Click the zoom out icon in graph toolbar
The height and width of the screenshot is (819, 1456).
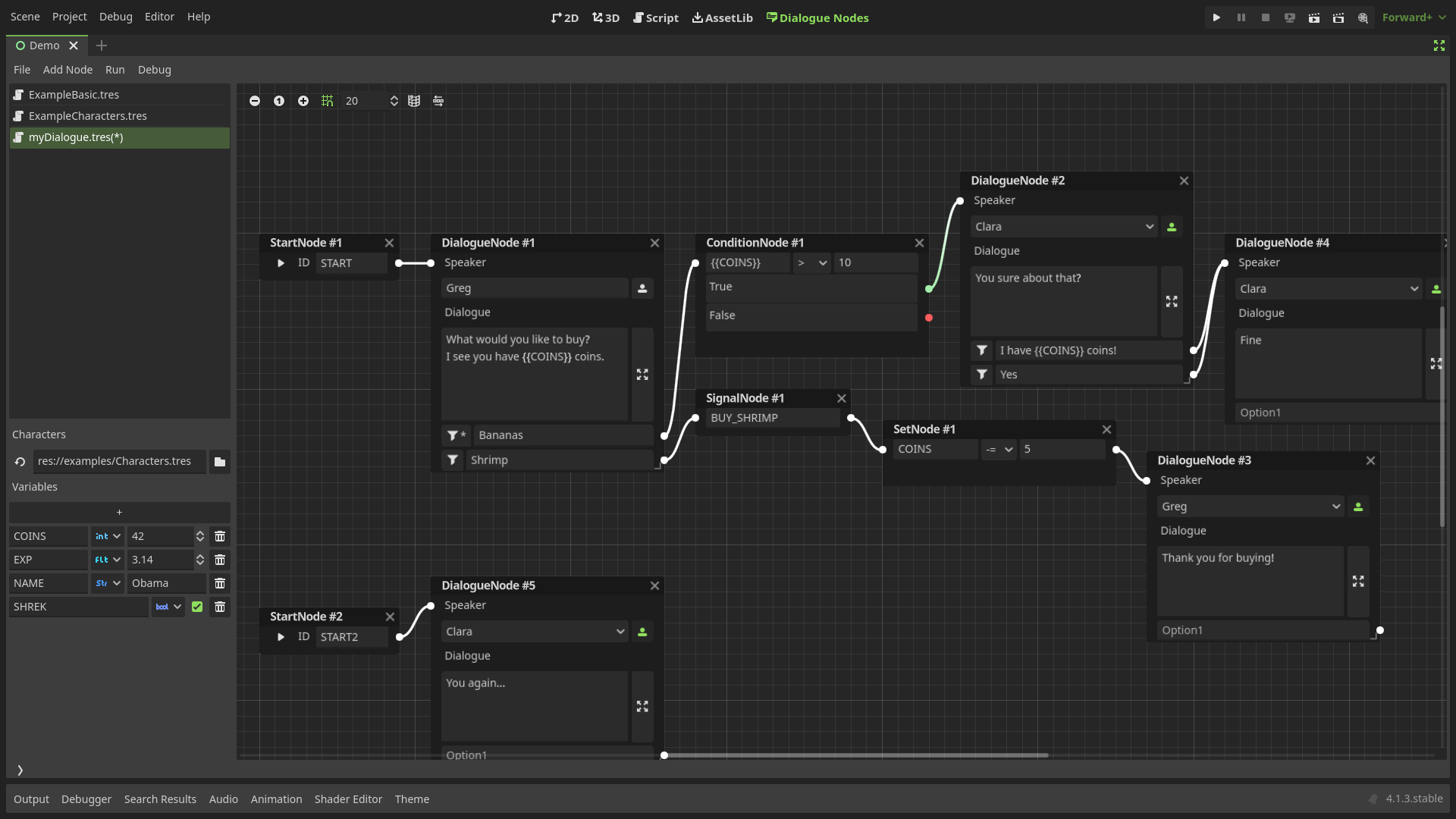click(255, 101)
